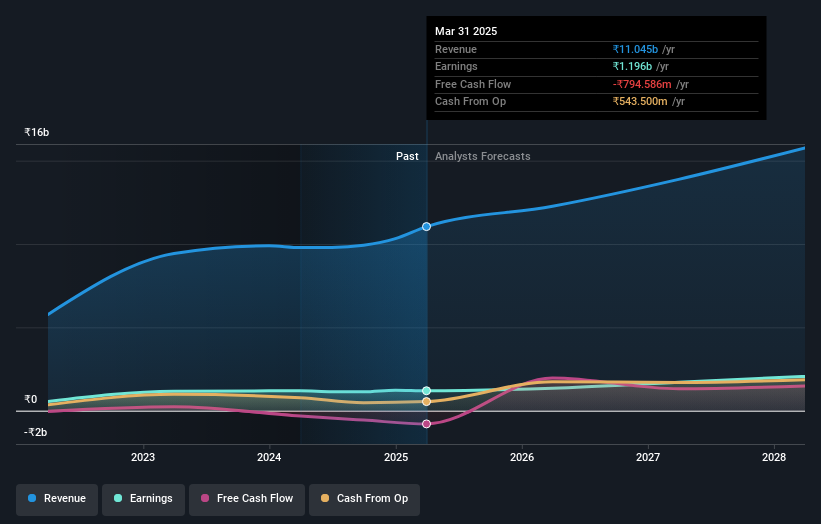This screenshot has height=524, width=821.
Task: Click the blue Revenue legend dot
Action: tap(32, 498)
